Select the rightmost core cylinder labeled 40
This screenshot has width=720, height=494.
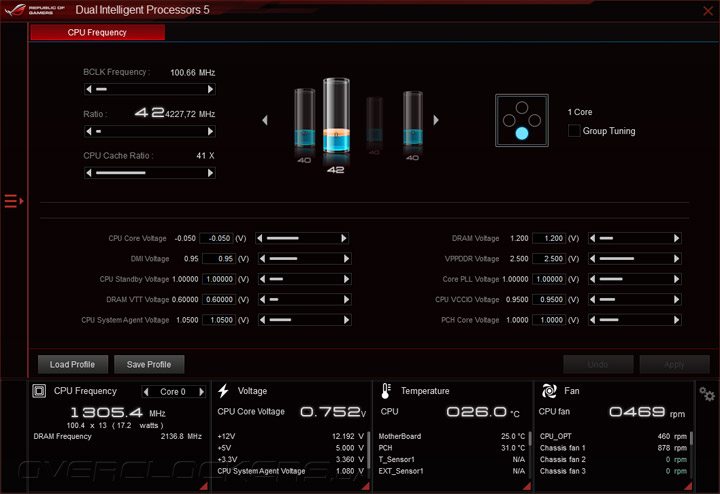click(x=413, y=118)
